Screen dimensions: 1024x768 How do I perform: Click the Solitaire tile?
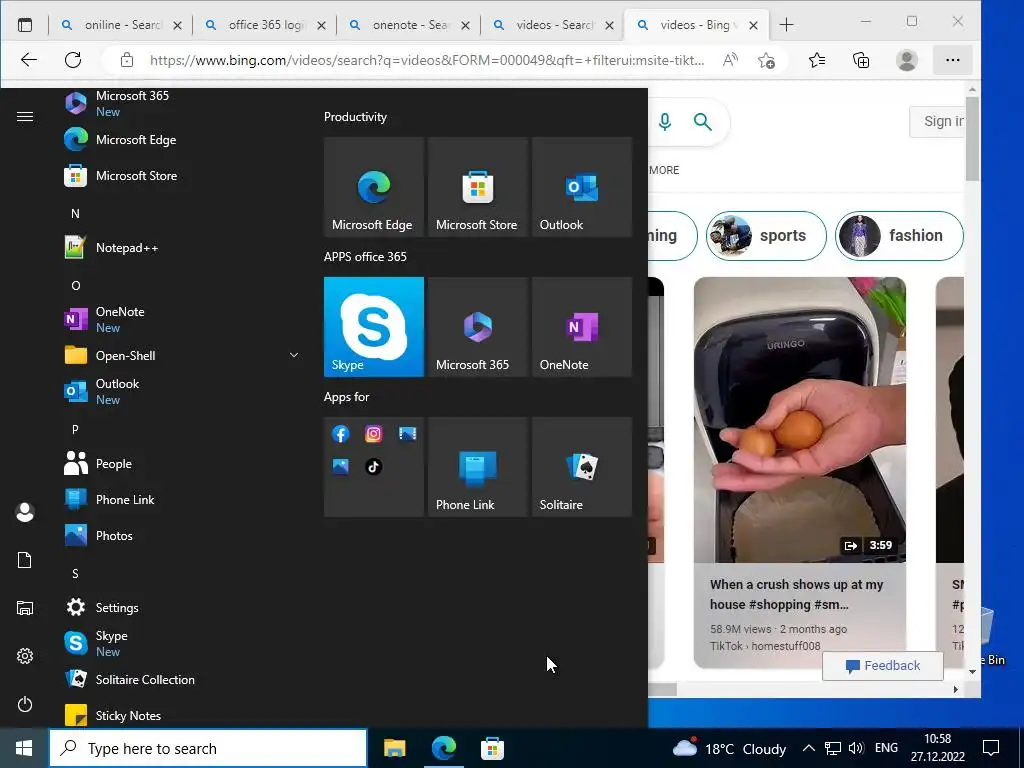[x=582, y=467]
